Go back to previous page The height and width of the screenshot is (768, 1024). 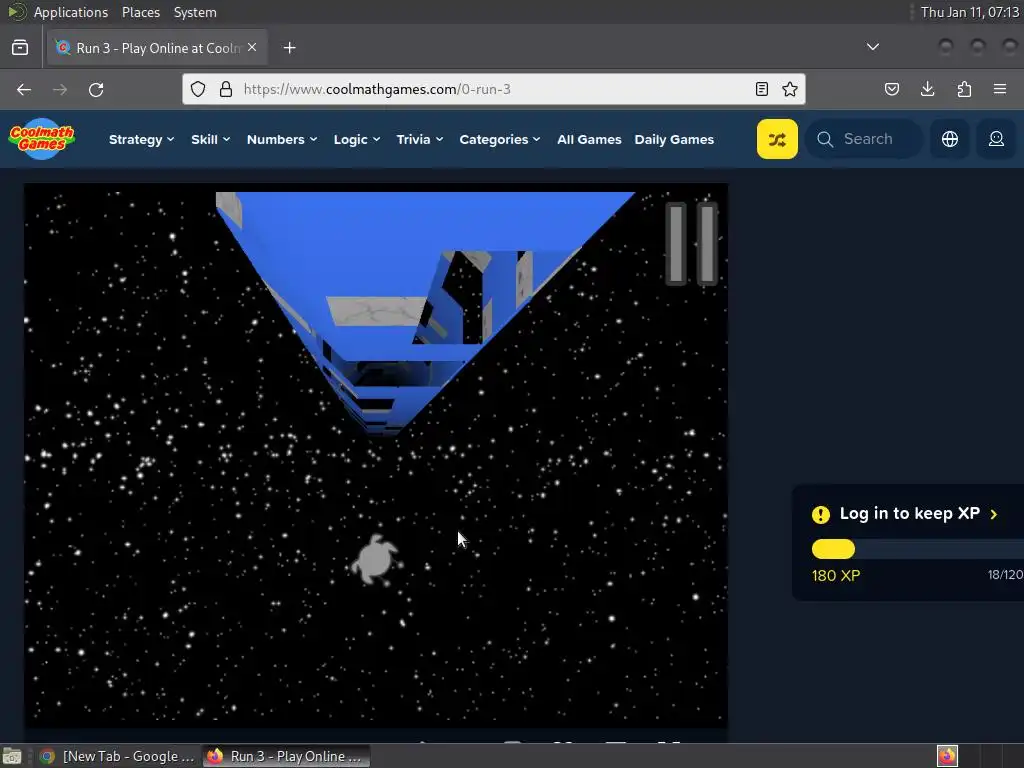[x=24, y=89]
